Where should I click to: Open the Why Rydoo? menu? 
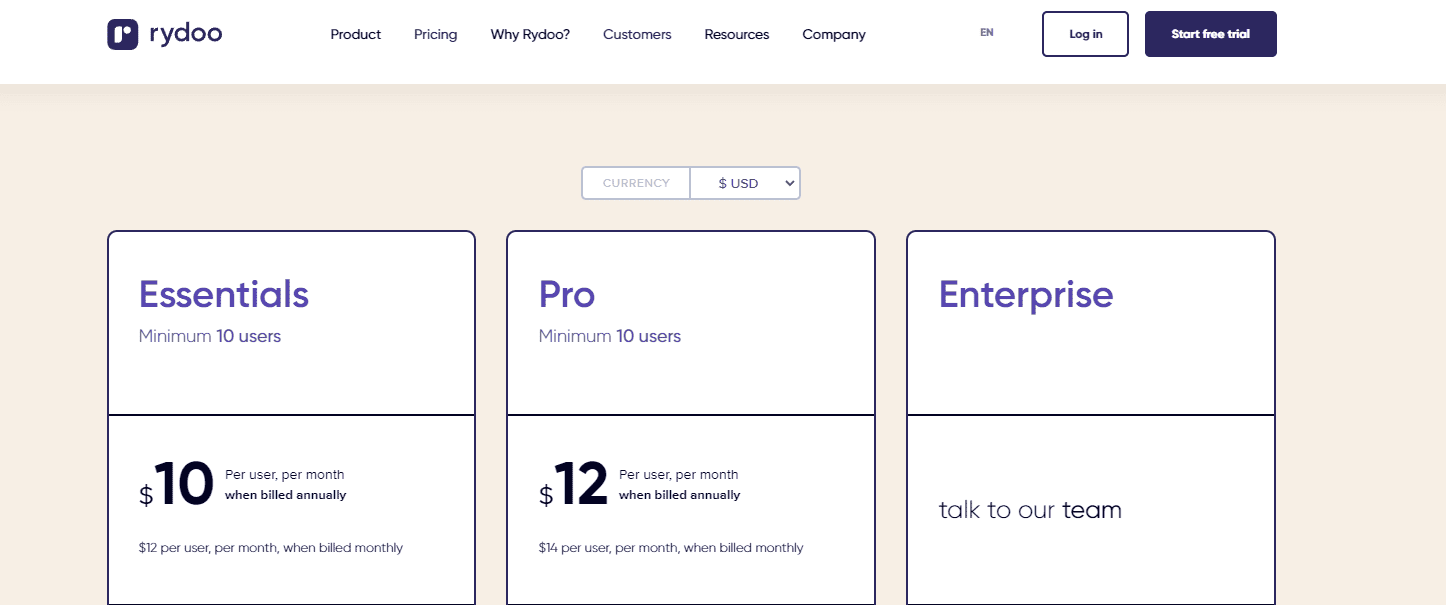point(530,34)
